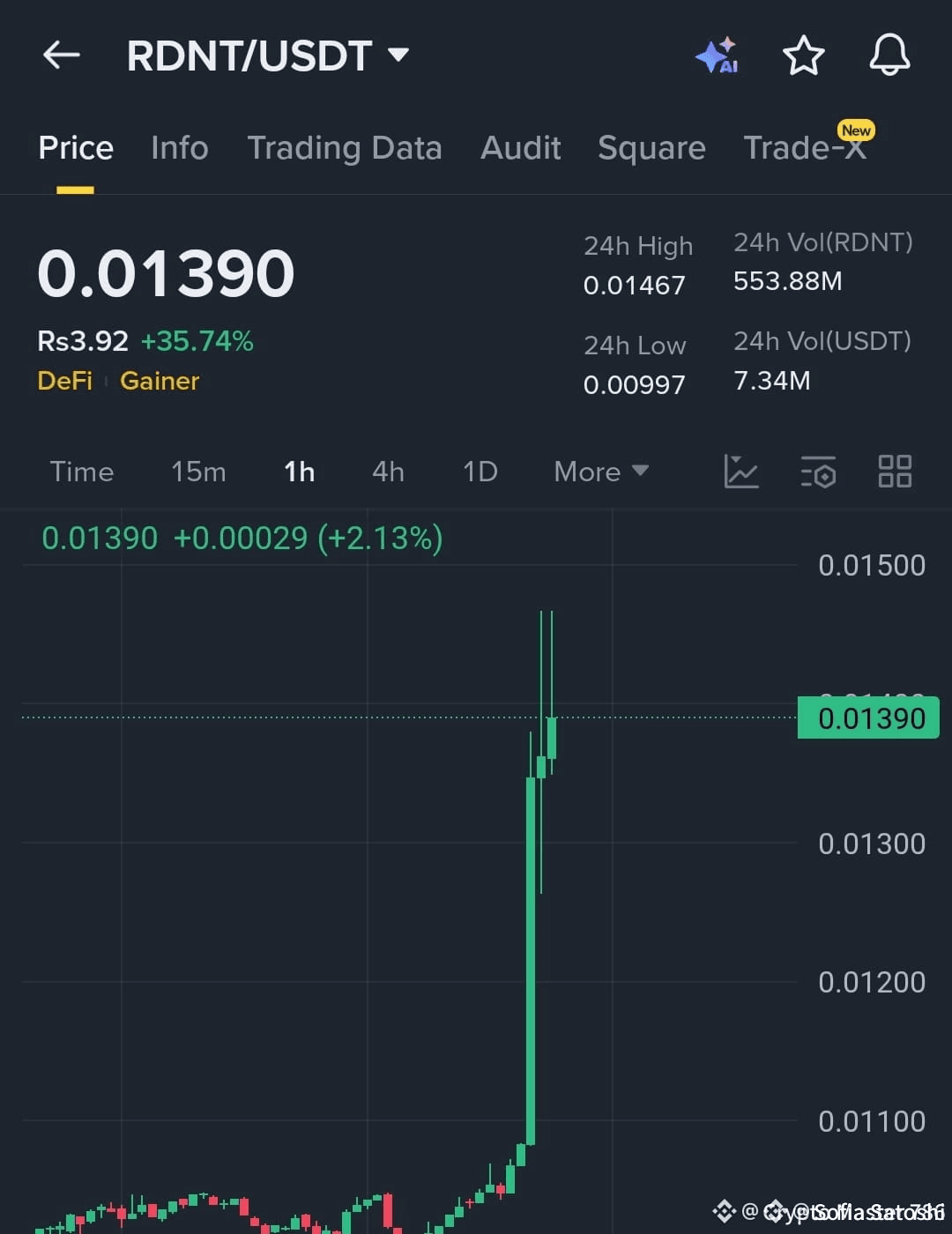
Task: Tap the chart's +0.00029 (+2.13%) readout
Action: [309, 538]
